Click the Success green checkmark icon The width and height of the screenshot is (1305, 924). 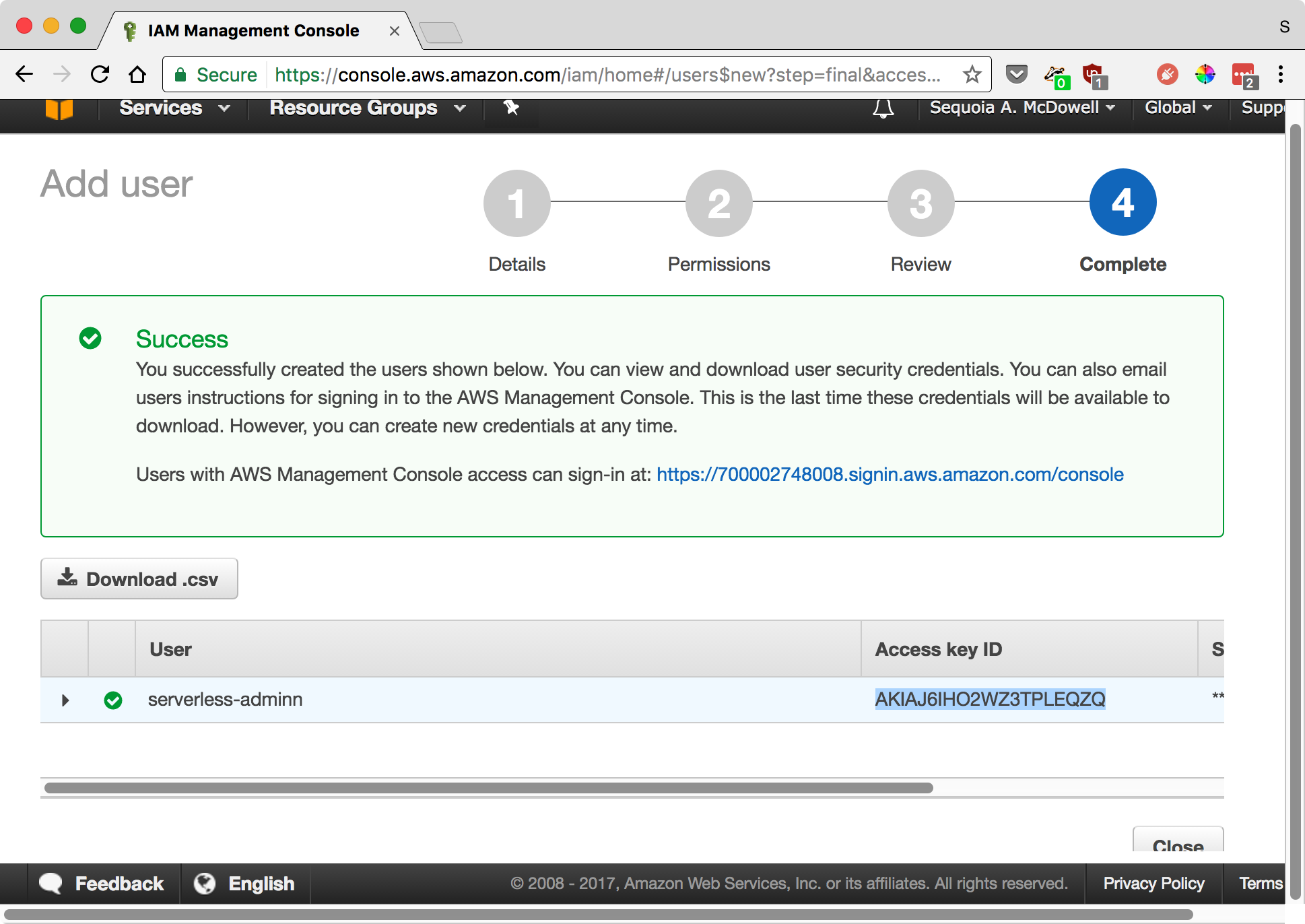coord(90,338)
